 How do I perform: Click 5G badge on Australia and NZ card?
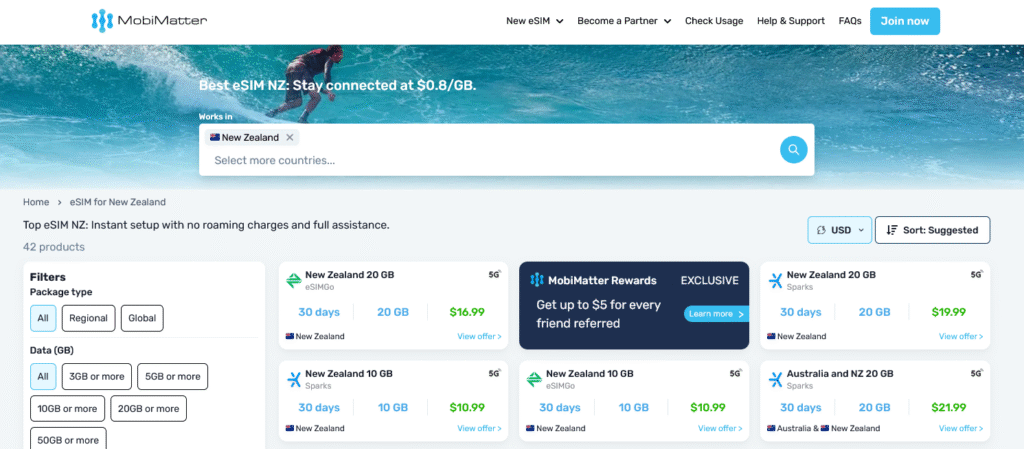976,374
